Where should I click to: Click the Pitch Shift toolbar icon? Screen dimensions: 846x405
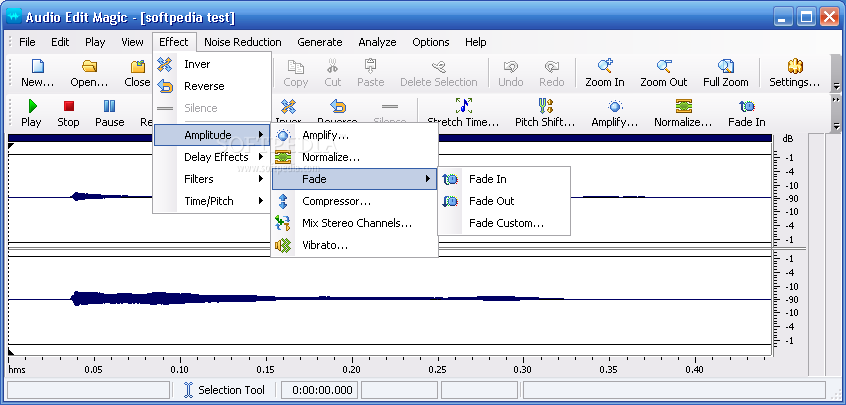[x=545, y=106]
